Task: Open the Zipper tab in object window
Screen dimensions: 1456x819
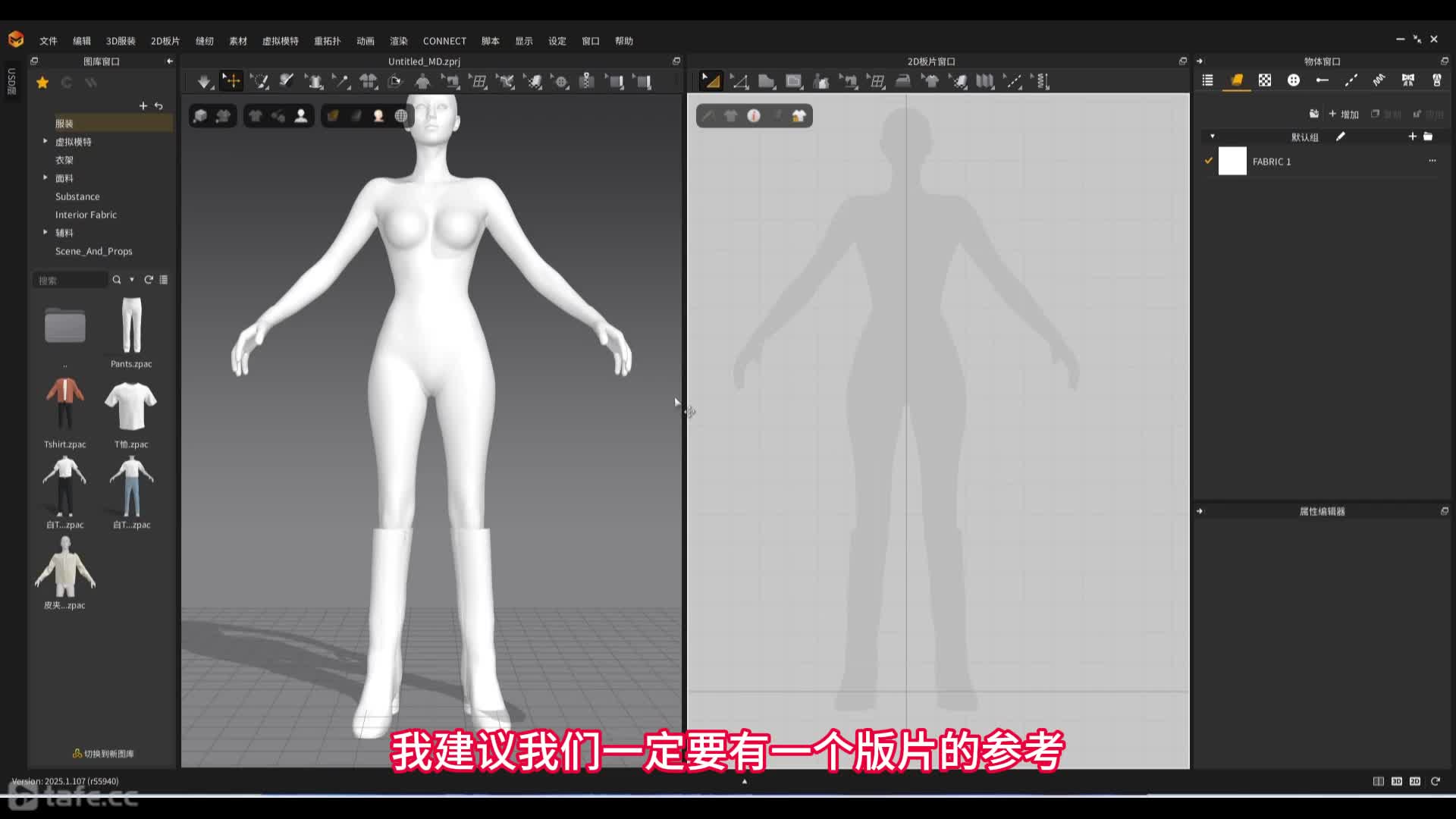Action: click(x=1436, y=80)
